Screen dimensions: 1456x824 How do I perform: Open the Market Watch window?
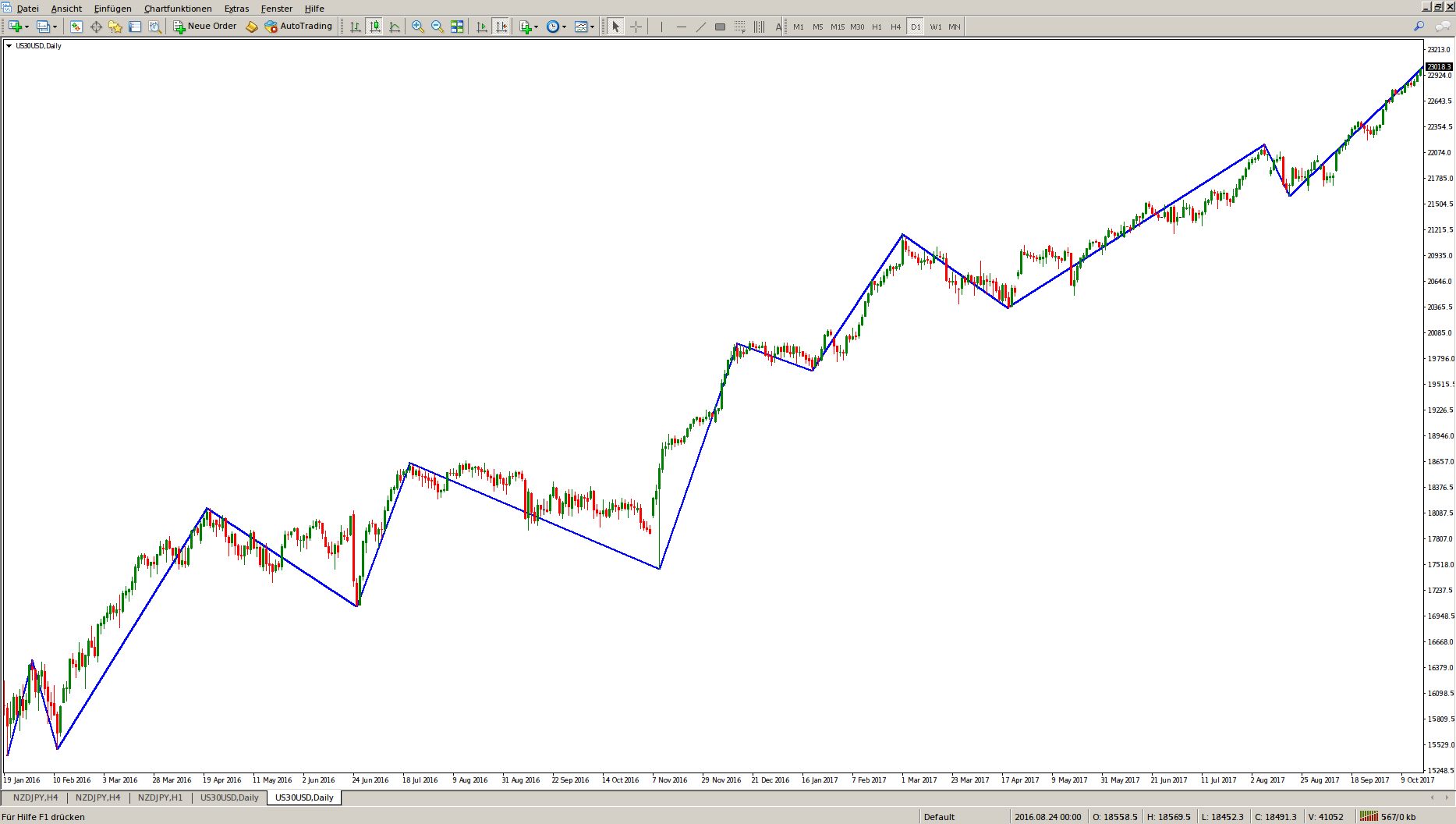point(76,27)
